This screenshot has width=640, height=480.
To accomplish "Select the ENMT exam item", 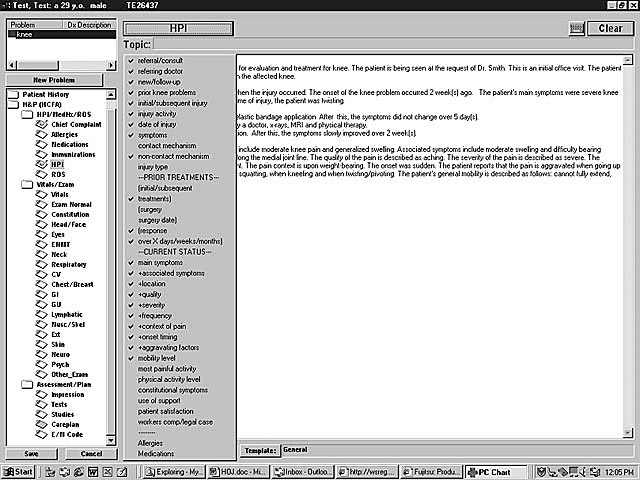I will [x=60, y=244].
